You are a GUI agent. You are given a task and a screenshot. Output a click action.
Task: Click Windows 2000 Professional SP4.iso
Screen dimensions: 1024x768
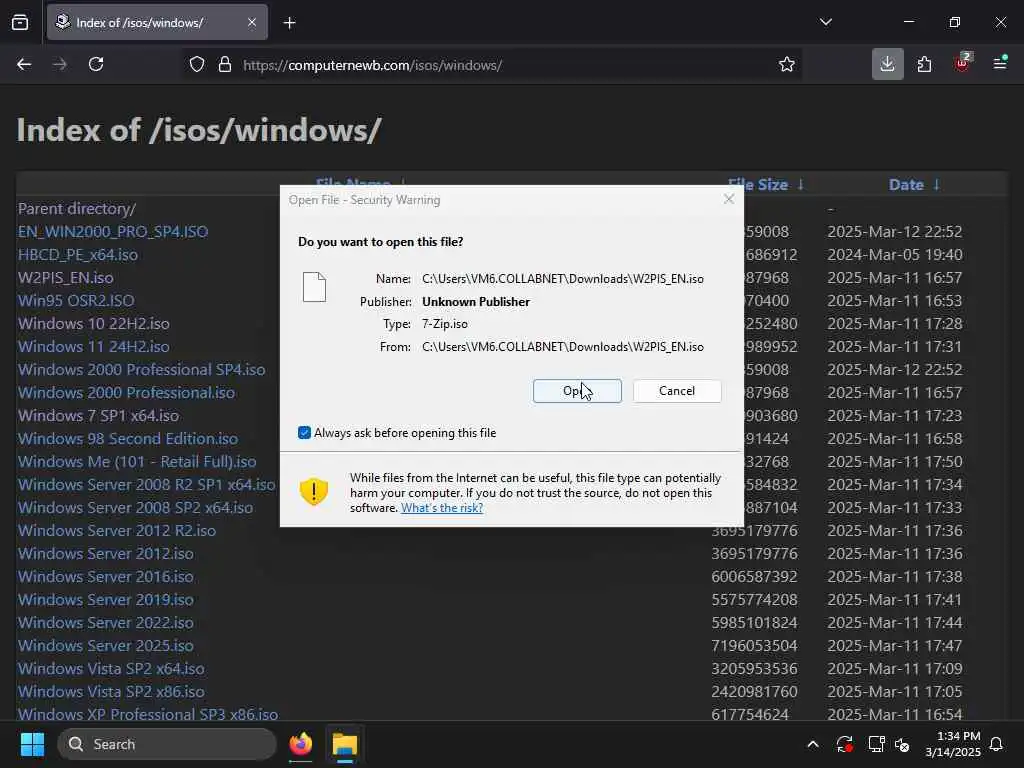point(142,369)
